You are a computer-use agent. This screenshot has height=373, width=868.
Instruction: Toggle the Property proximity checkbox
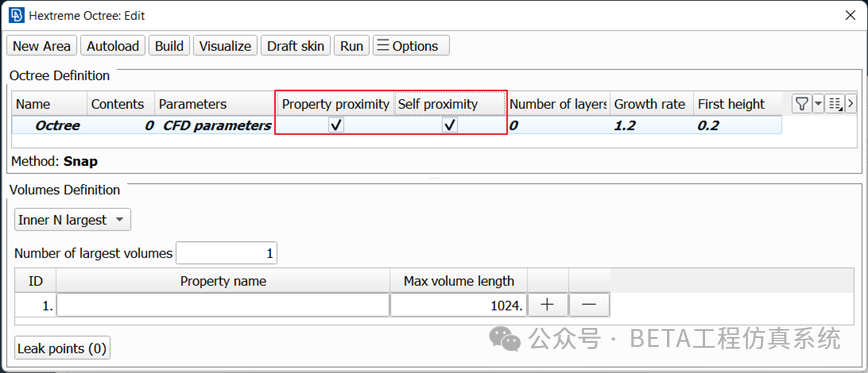[x=335, y=126]
